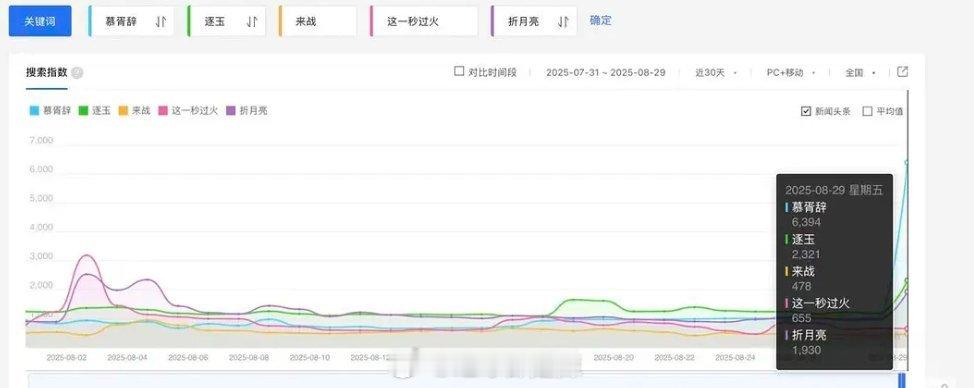Click the 2025-08-08 axis date label

(x=249, y=358)
